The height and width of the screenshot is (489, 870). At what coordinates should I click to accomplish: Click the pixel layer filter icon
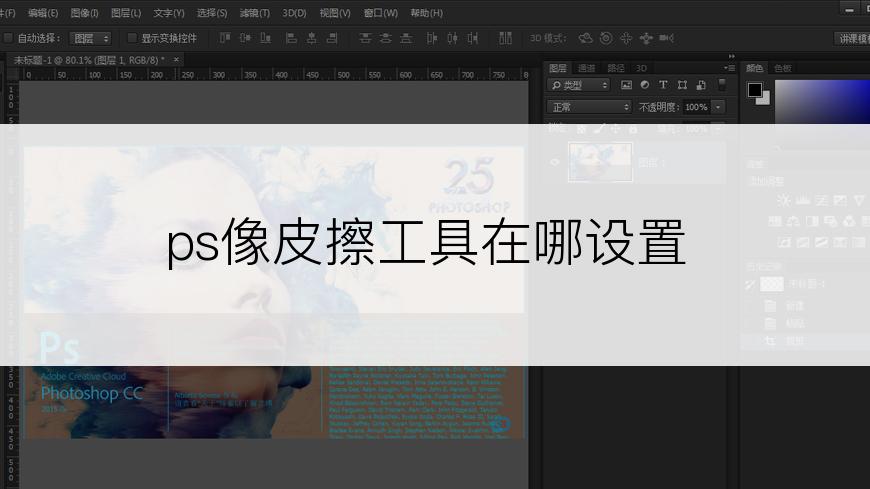click(627, 86)
